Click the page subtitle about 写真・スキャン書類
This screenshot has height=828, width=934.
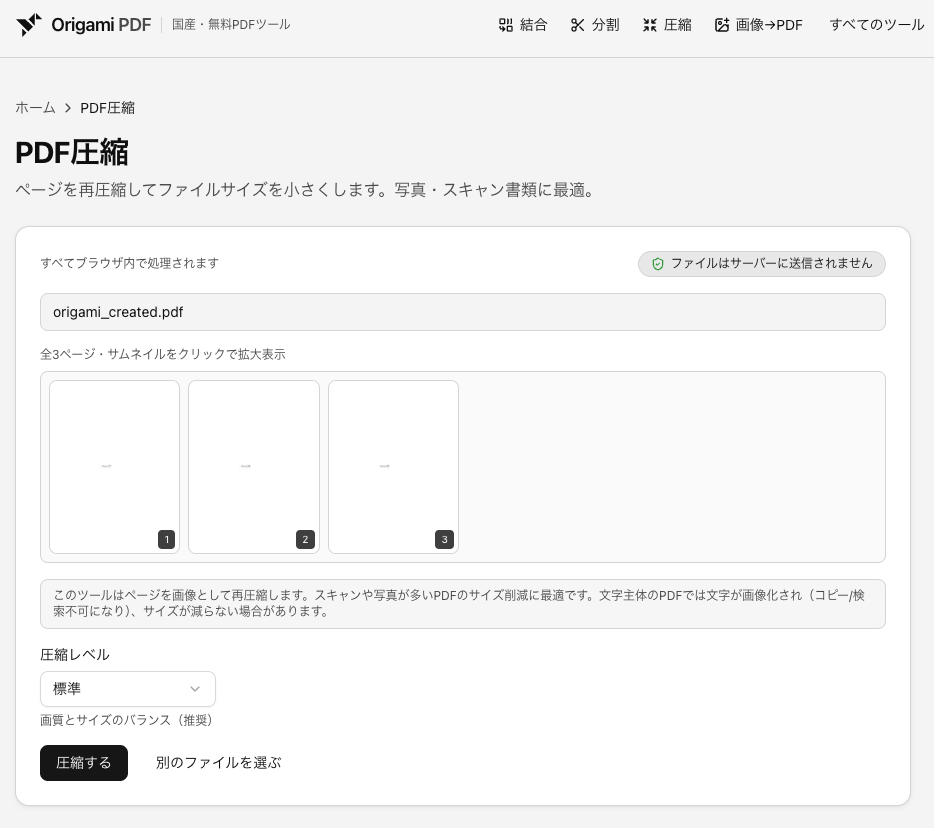(305, 190)
